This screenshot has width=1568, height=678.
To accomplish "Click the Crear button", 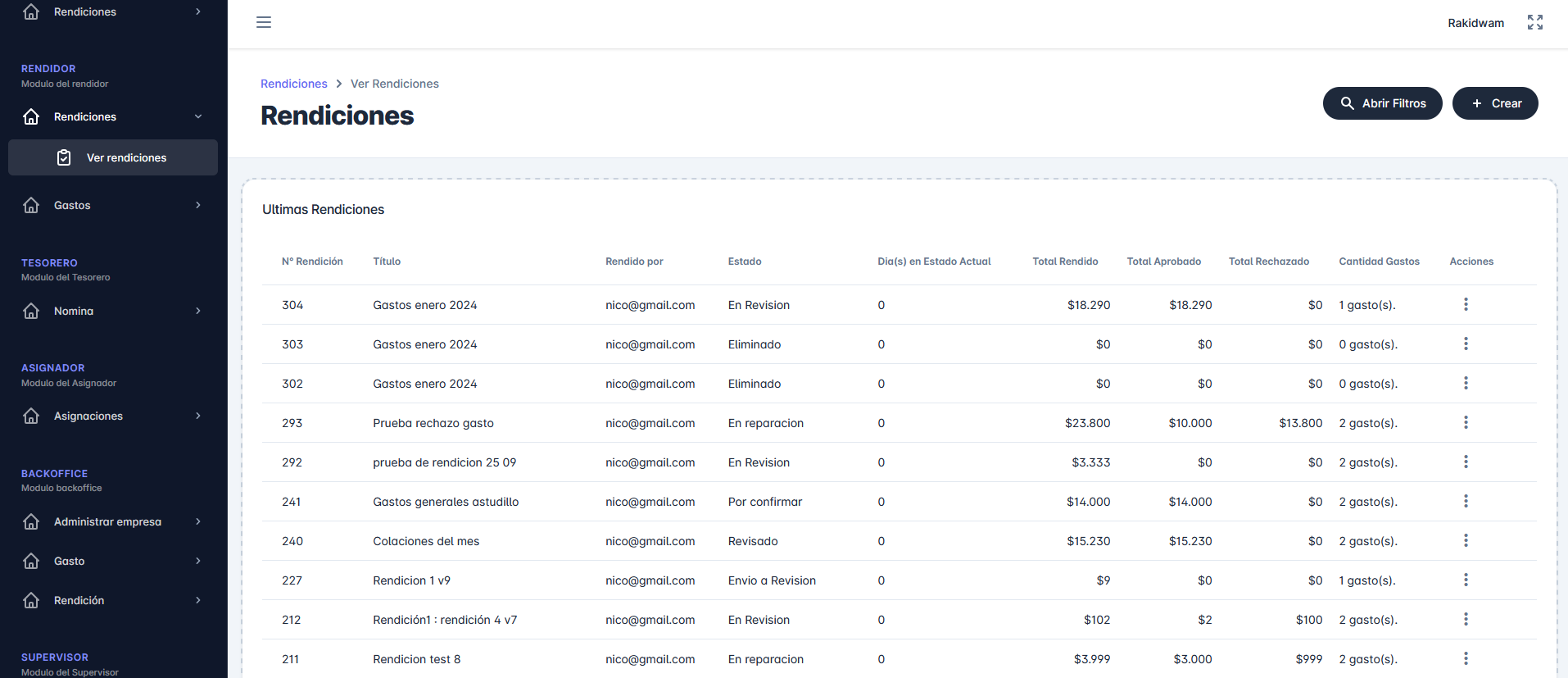I will point(1494,103).
